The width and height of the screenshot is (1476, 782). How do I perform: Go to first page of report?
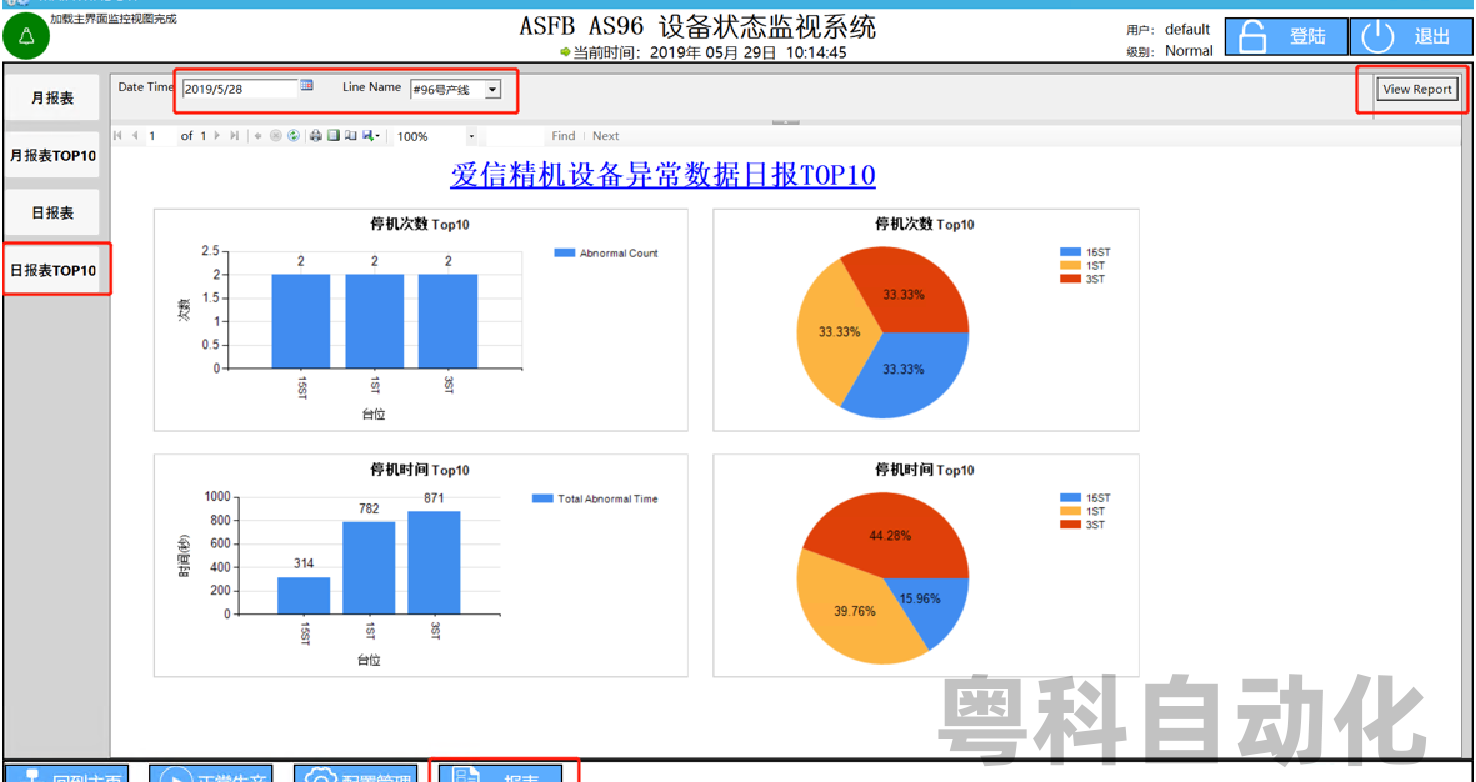coord(119,136)
